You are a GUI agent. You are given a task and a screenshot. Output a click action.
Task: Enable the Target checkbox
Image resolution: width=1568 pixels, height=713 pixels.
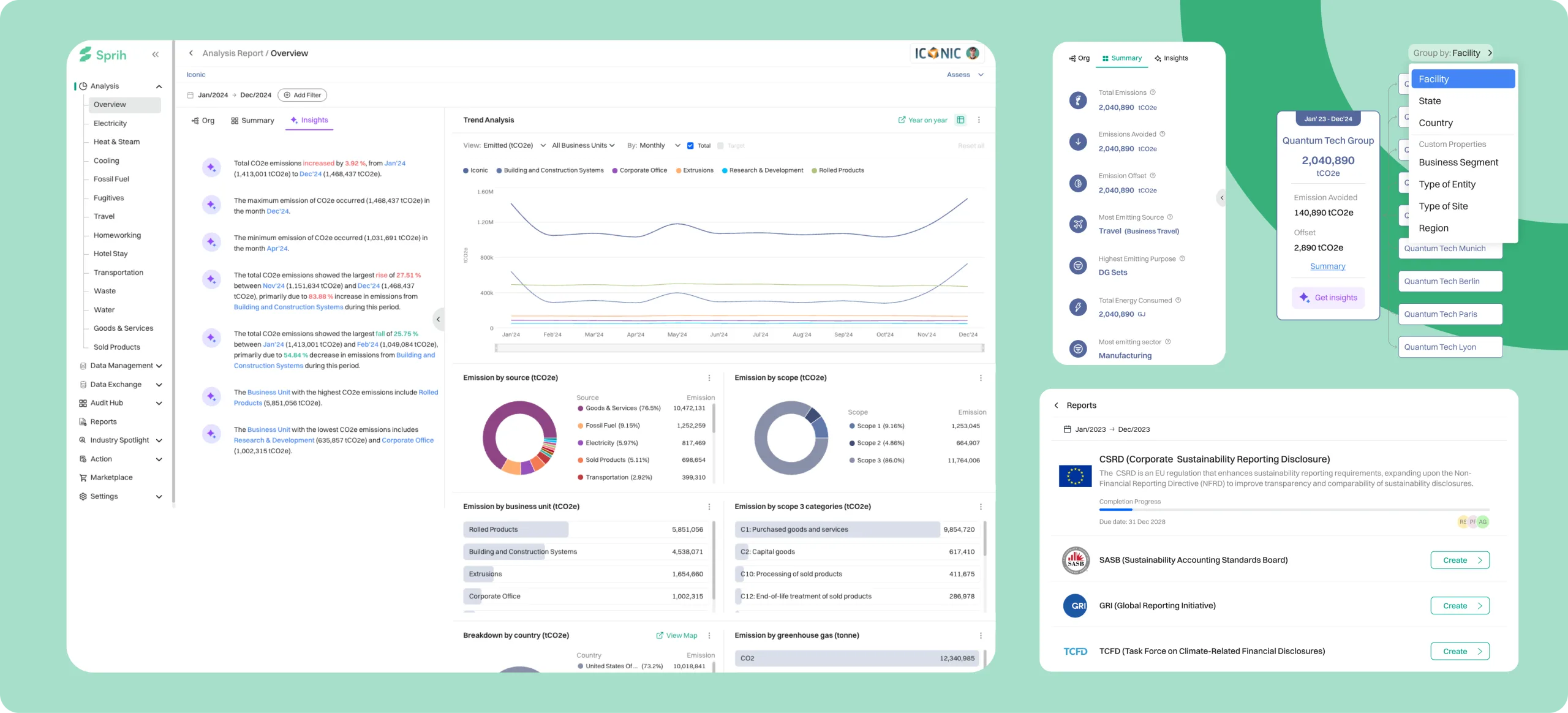click(721, 146)
